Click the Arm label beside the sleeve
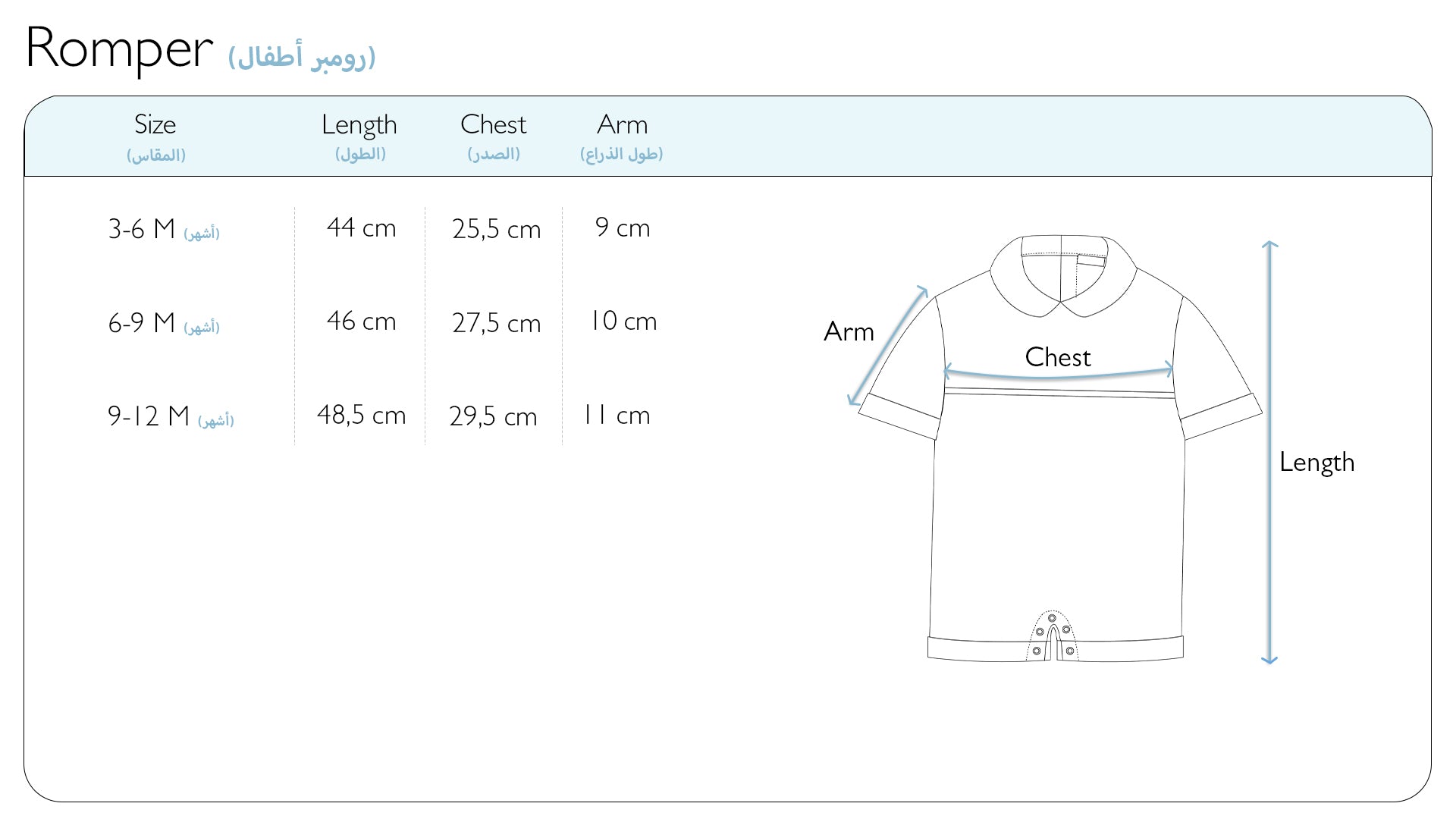Viewport: 1456px width, 819px height. click(x=849, y=332)
